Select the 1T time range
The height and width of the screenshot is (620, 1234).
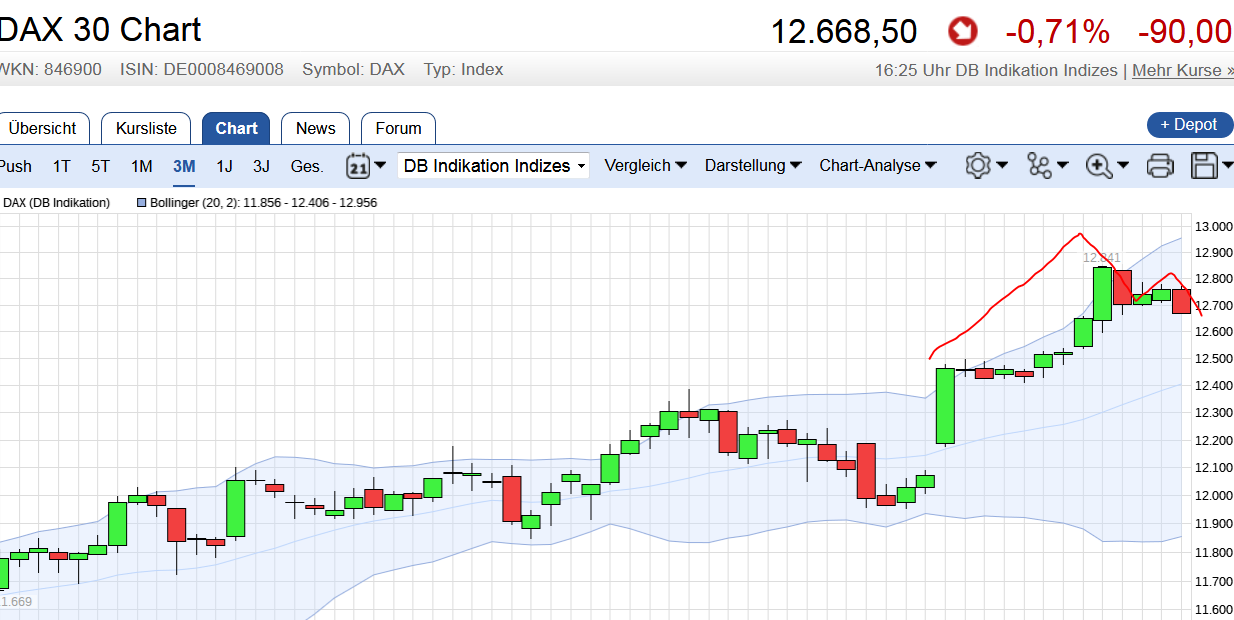click(62, 166)
